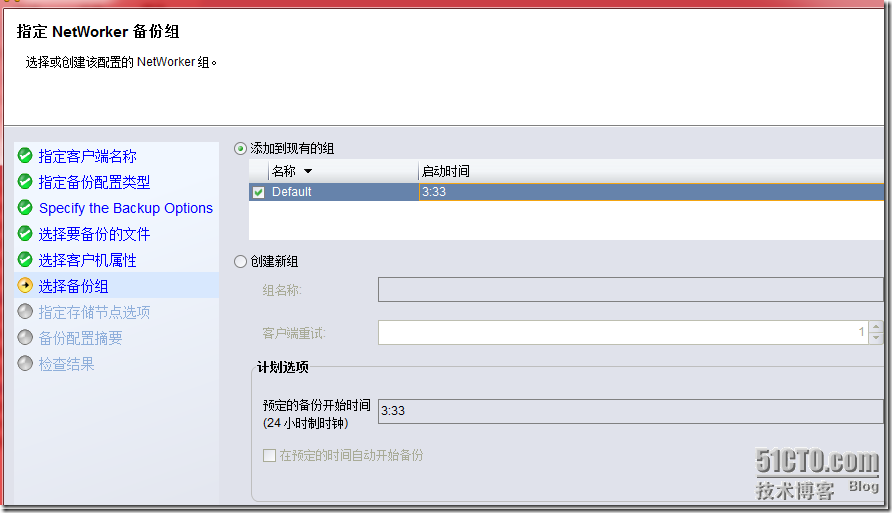Click the yellow arrow icon beside 选择备份组
The image size is (892, 513).
click(25, 285)
